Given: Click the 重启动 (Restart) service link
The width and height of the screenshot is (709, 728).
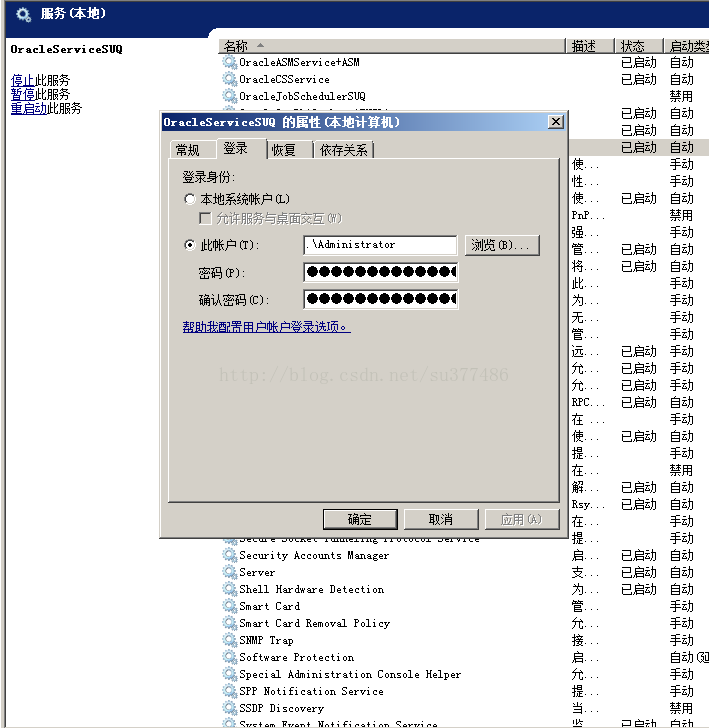Looking at the screenshot, I should pyautogui.click(x=29, y=108).
